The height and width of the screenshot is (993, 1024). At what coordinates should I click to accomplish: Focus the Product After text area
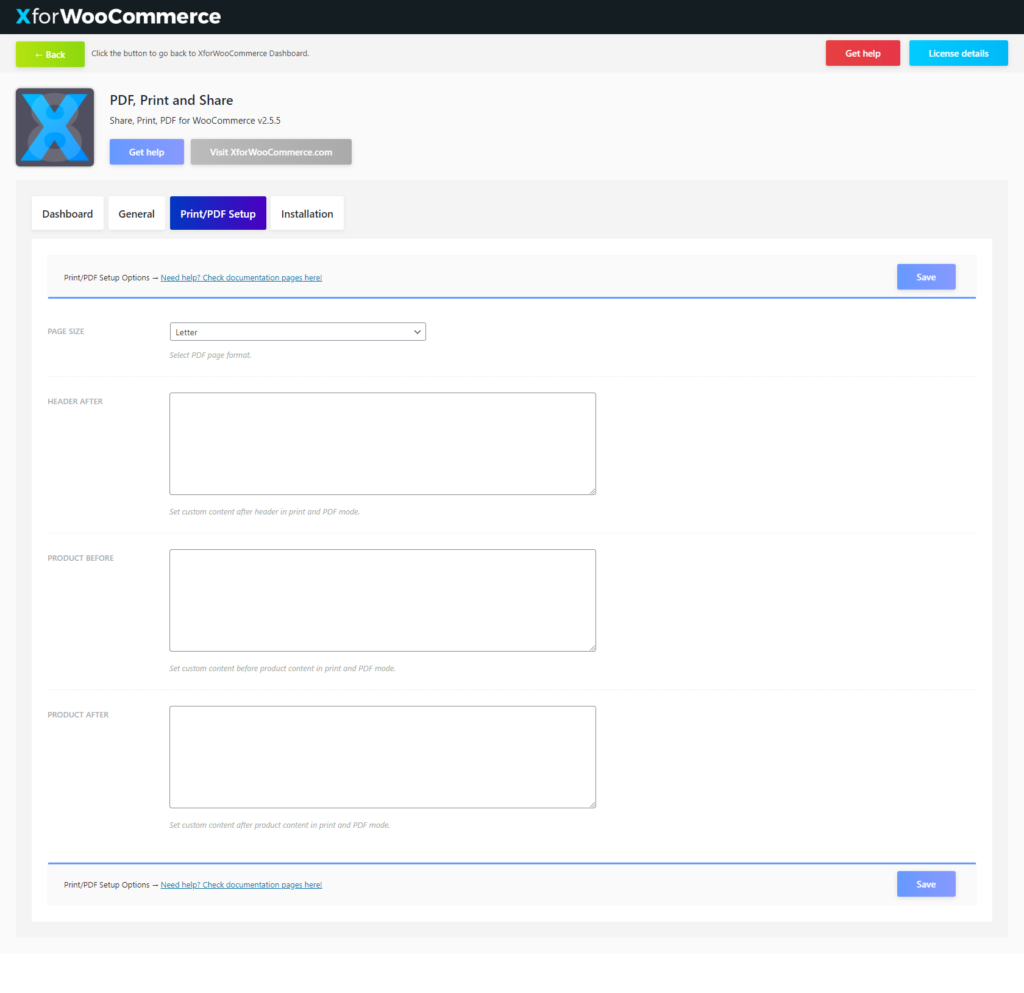pos(383,757)
